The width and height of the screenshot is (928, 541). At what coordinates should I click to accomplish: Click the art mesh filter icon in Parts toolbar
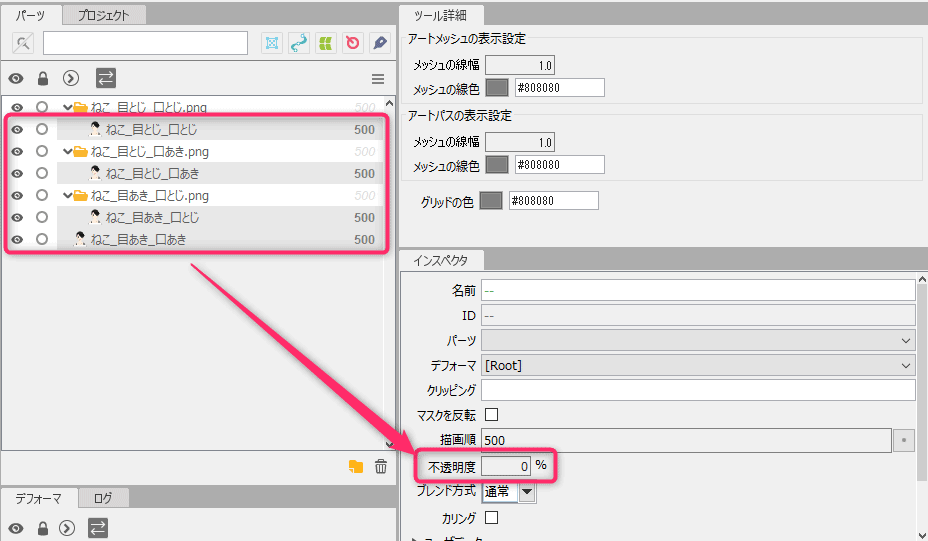click(271, 43)
